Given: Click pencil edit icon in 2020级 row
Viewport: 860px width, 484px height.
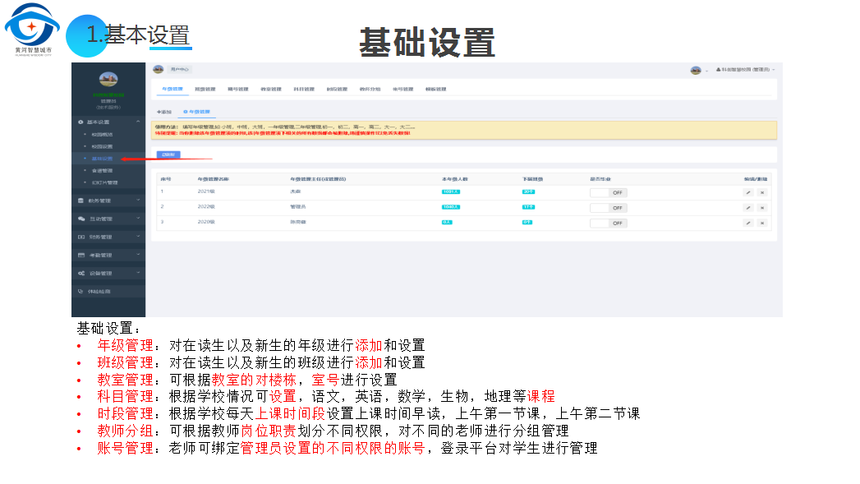Looking at the screenshot, I should click(x=748, y=223).
